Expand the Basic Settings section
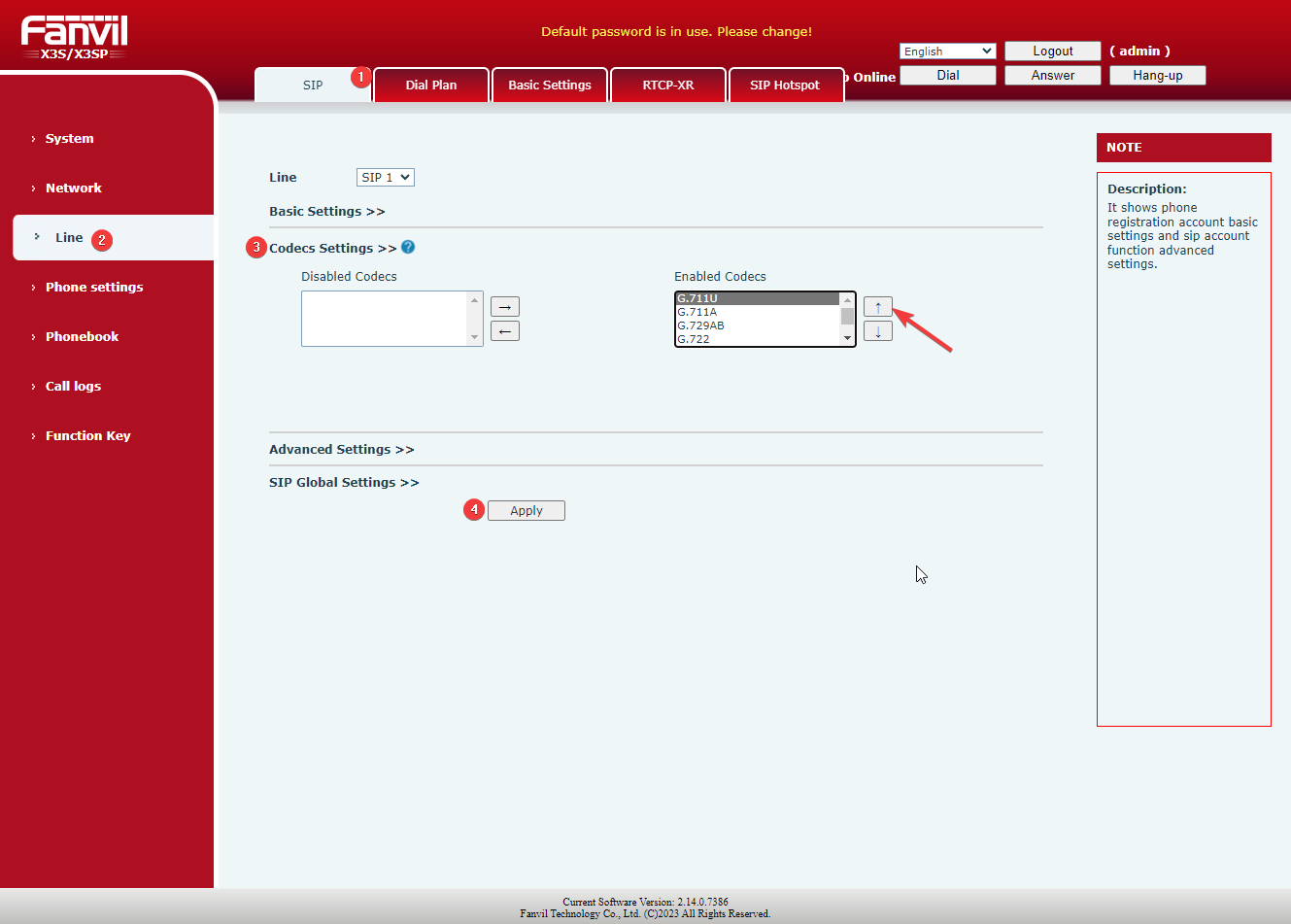The image size is (1291, 924). (x=326, y=211)
